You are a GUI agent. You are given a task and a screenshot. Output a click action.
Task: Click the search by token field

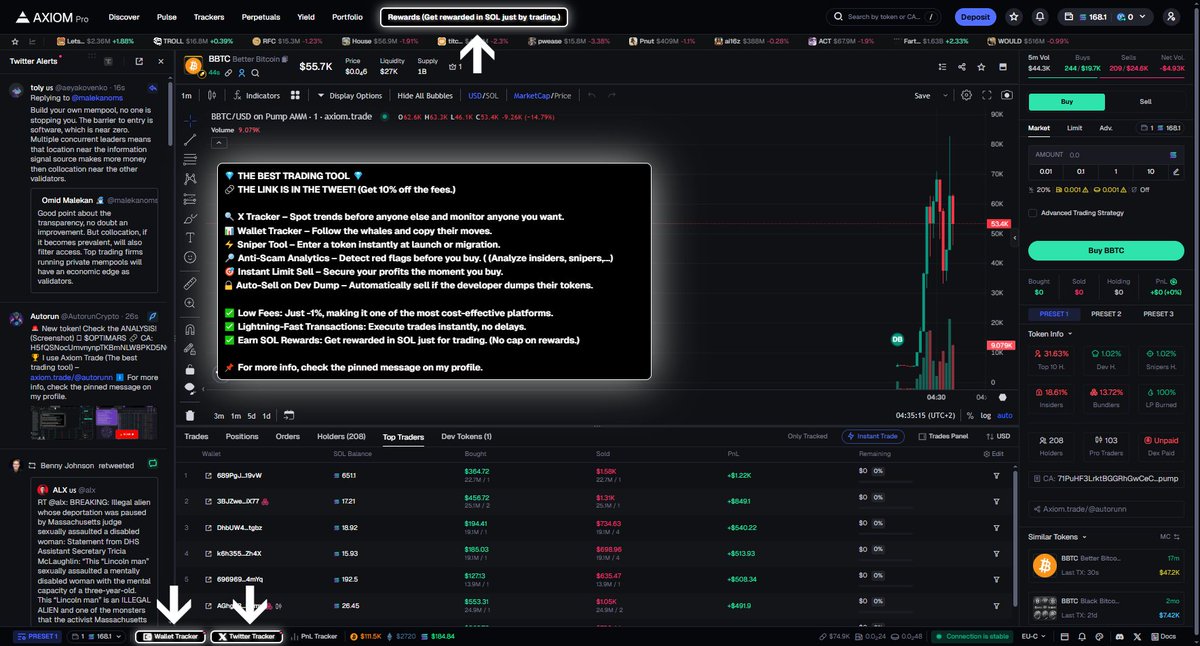pos(884,17)
